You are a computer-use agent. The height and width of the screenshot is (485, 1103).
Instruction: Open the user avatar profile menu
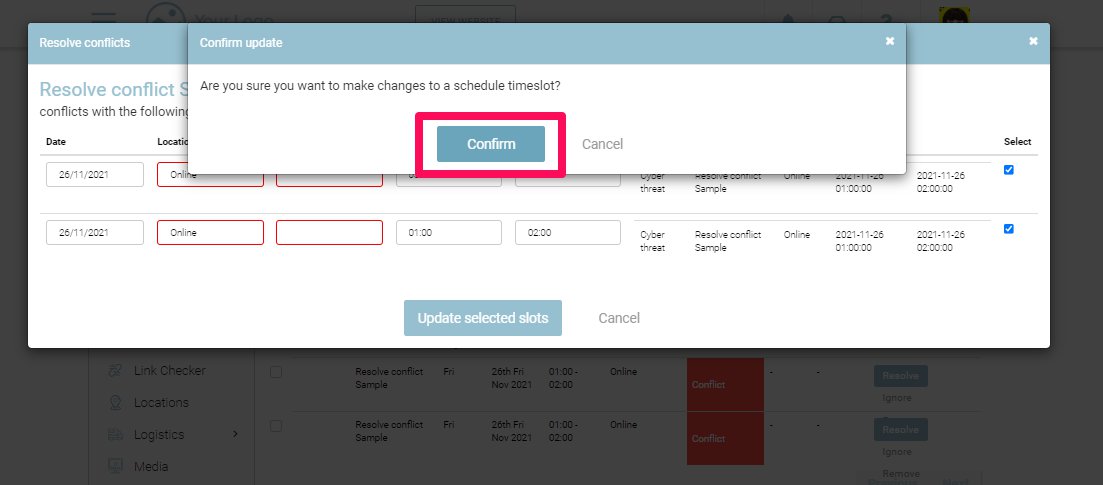954,18
